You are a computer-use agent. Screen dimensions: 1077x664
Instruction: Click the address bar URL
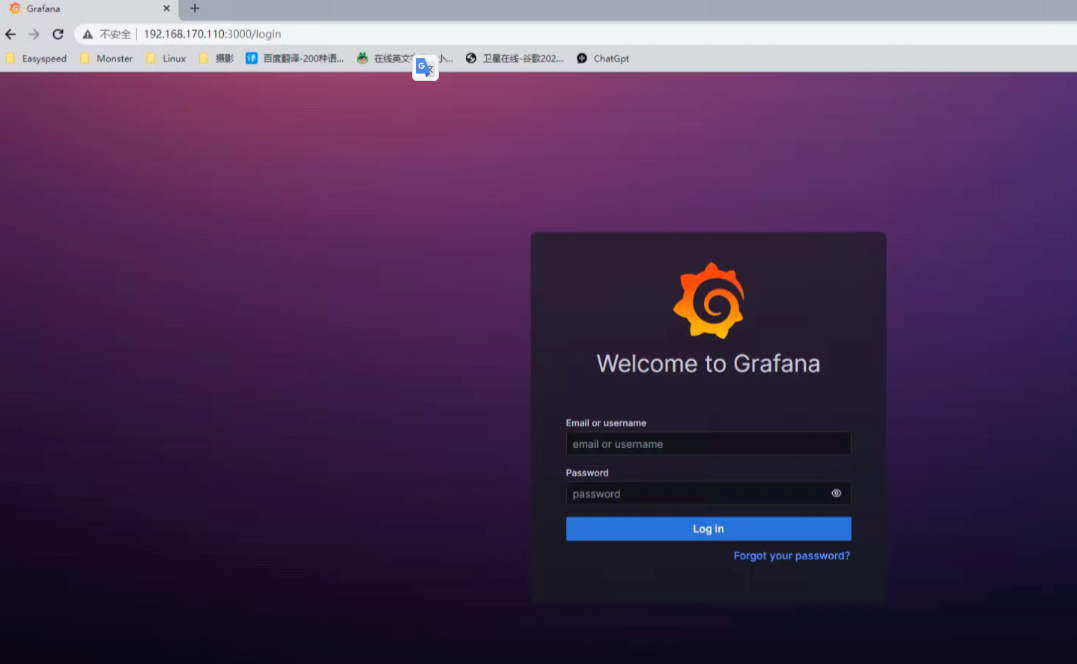point(212,34)
